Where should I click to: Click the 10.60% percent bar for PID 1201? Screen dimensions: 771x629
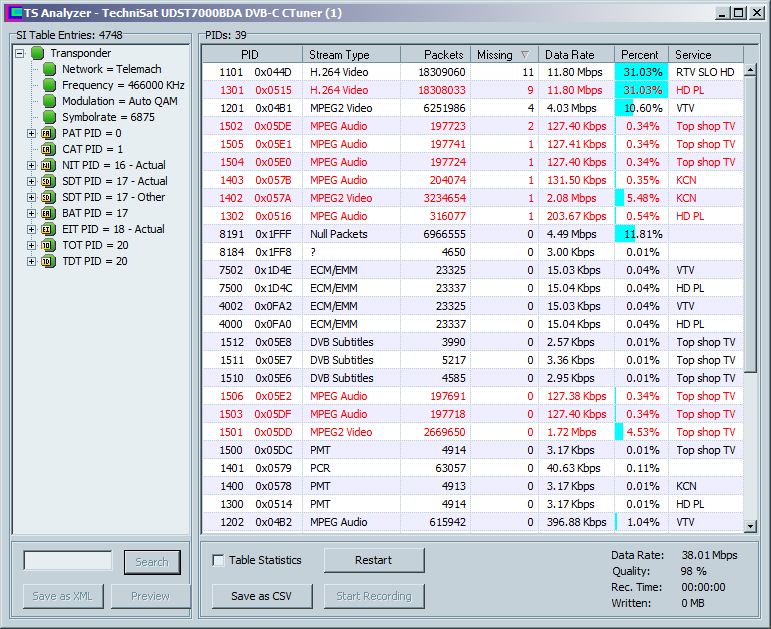pos(641,108)
